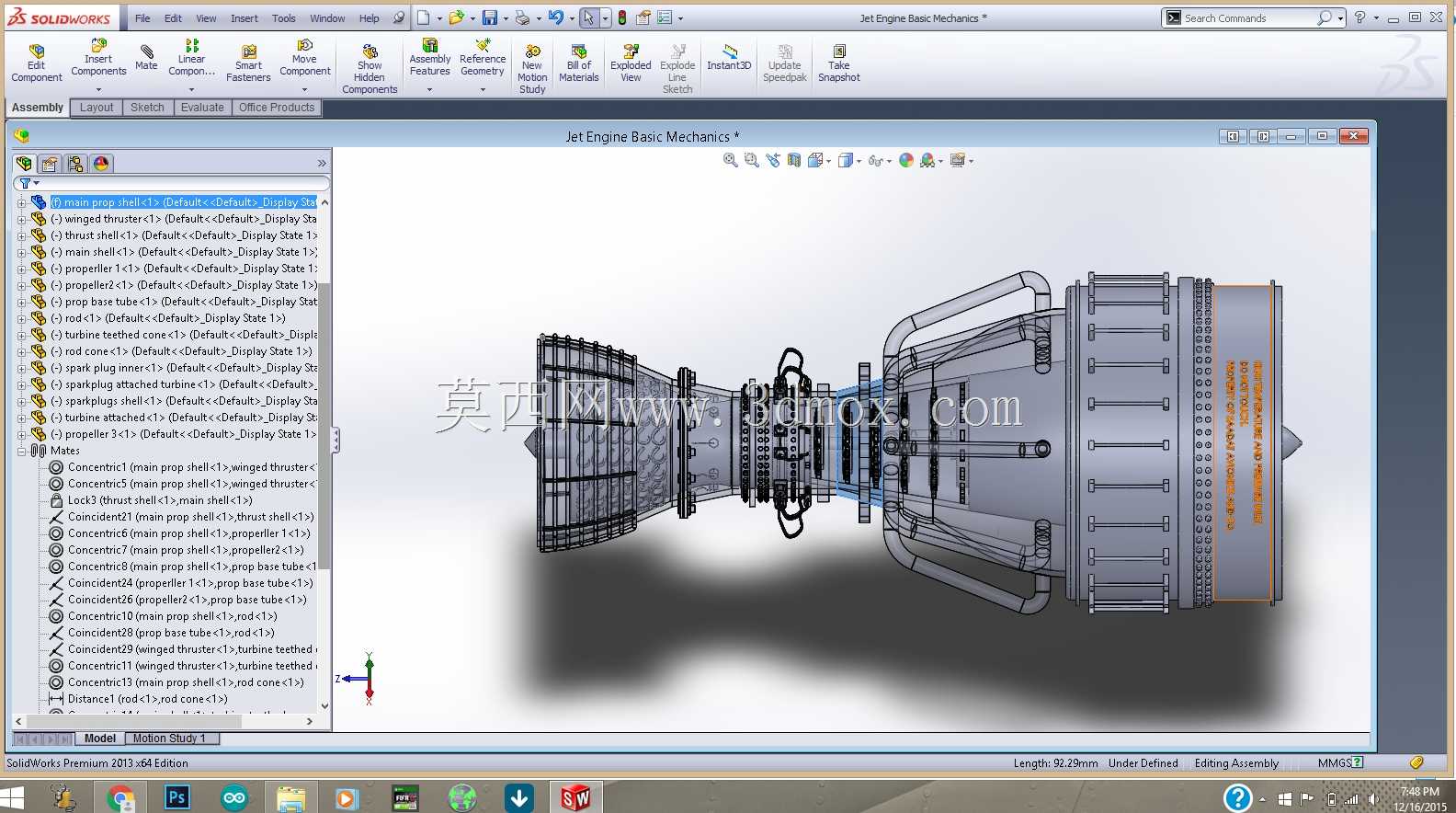Click the Zoom to Fit icon
Viewport: 1456px width, 813px height.
coord(731,160)
